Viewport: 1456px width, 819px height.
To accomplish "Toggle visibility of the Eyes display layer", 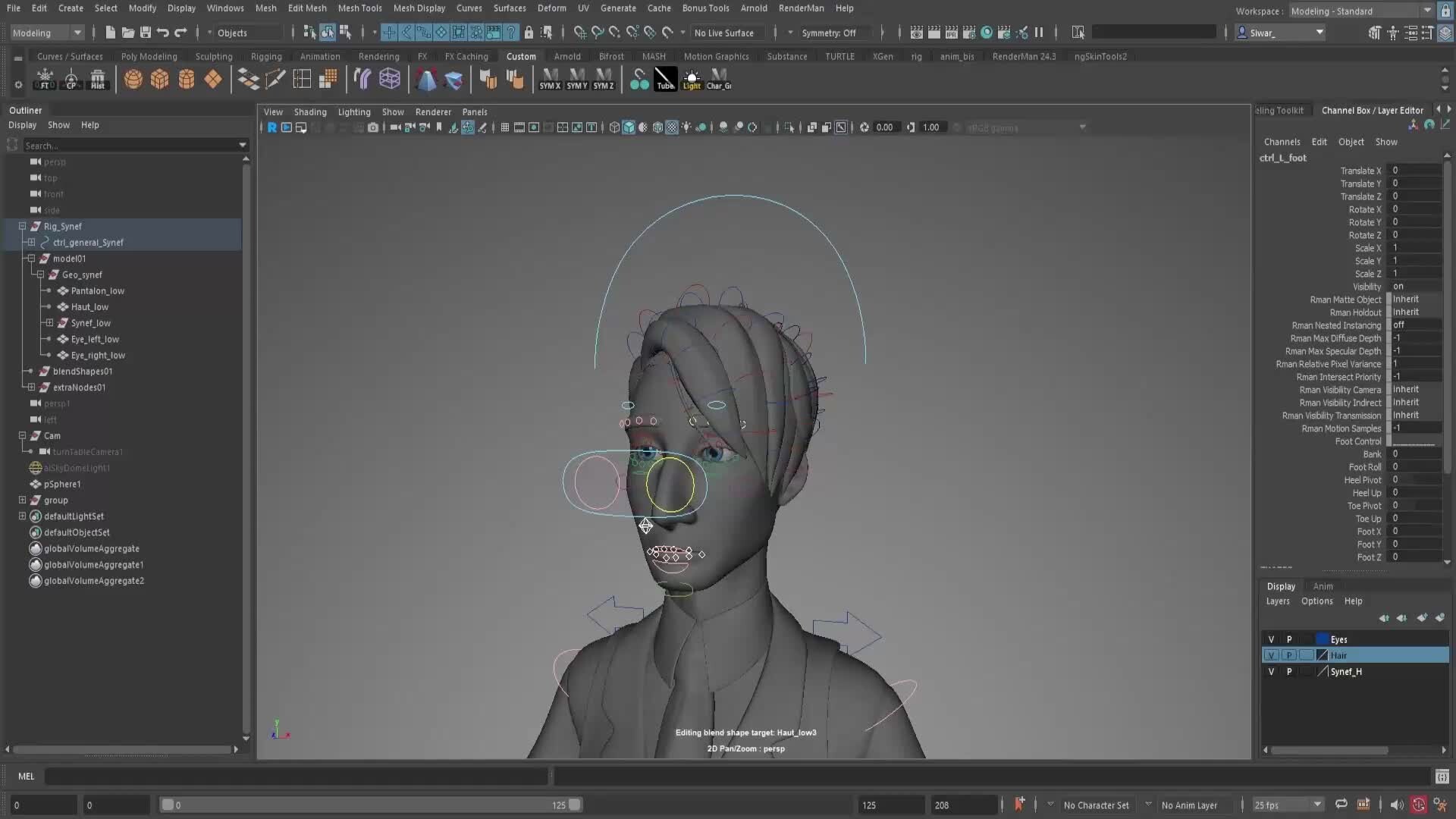I will pyautogui.click(x=1272, y=639).
